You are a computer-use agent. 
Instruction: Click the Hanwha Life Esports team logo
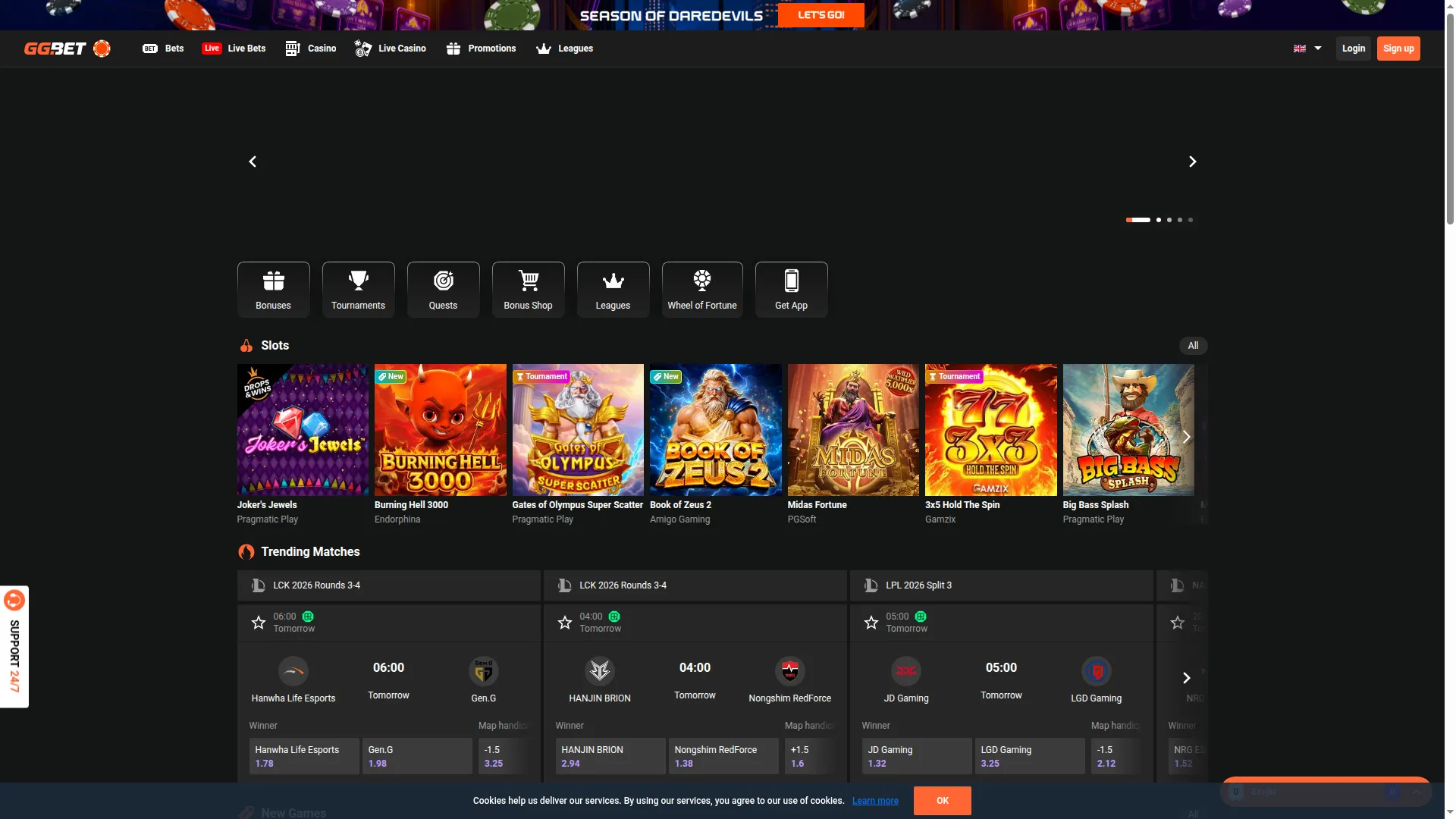(293, 671)
